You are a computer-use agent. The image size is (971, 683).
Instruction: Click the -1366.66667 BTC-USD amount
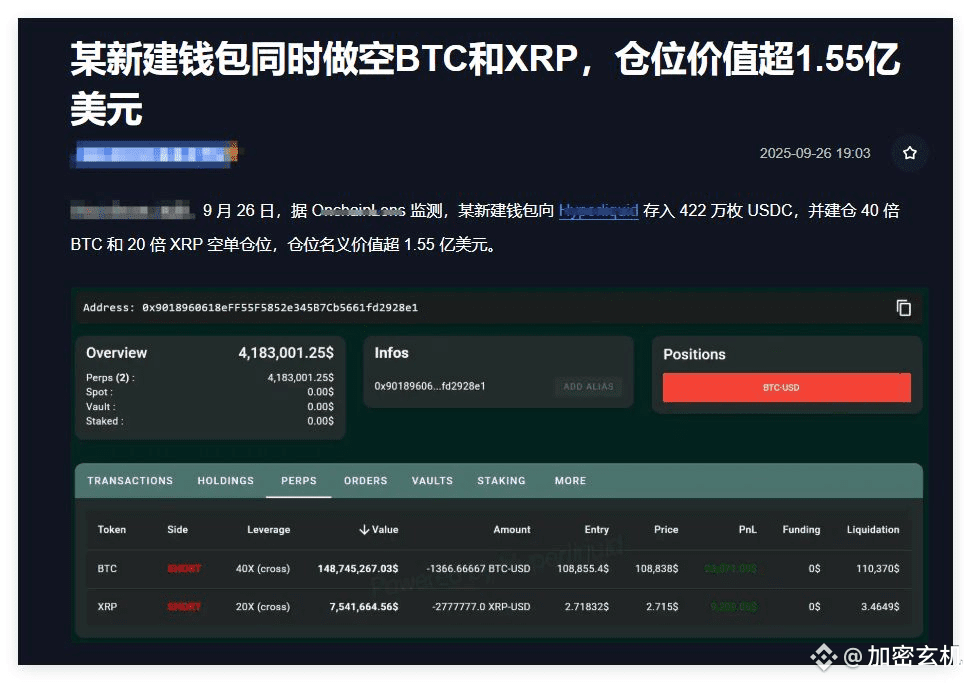[478, 568]
